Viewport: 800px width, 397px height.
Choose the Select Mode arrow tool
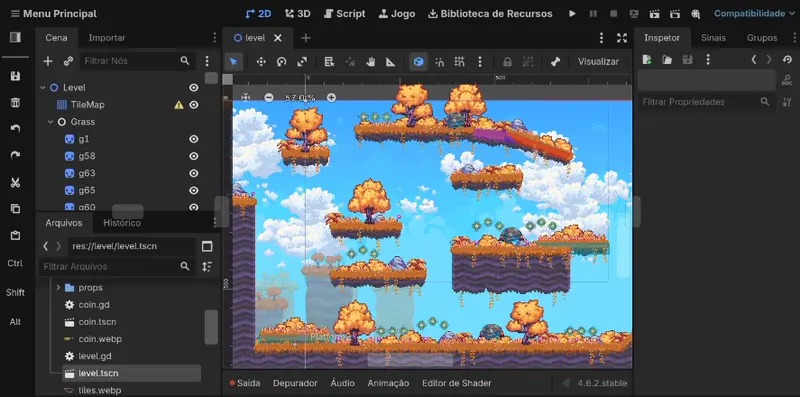(x=234, y=62)
